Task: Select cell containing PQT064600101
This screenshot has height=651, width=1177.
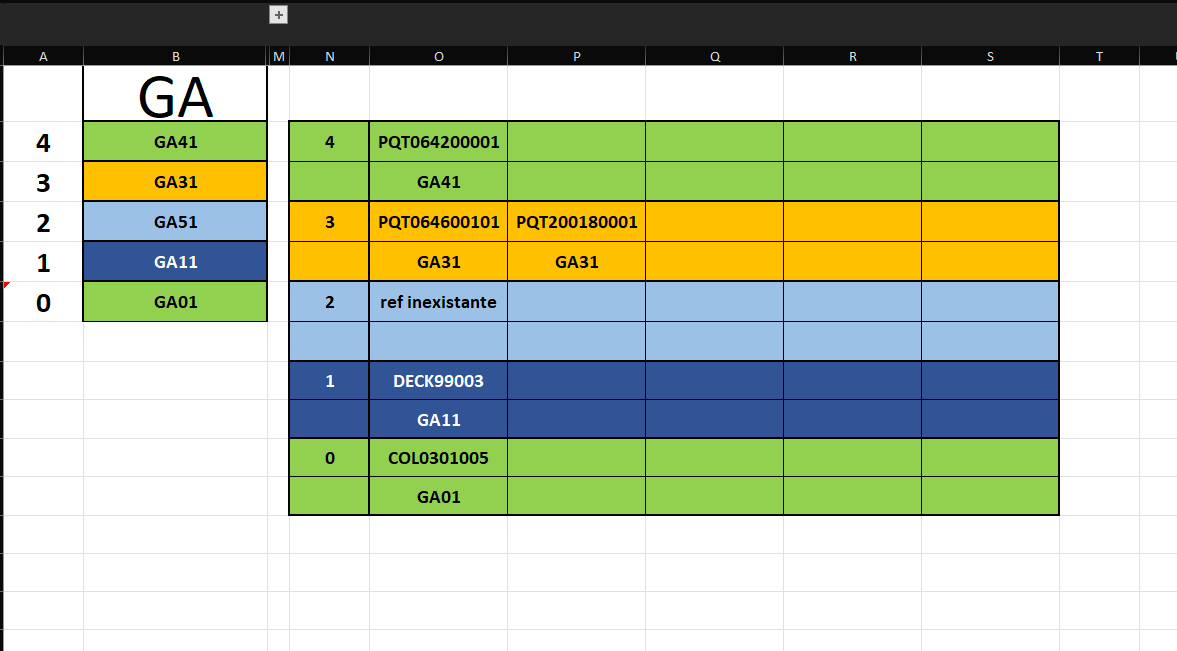Action: pyautogui.click(x=438, y=222)
